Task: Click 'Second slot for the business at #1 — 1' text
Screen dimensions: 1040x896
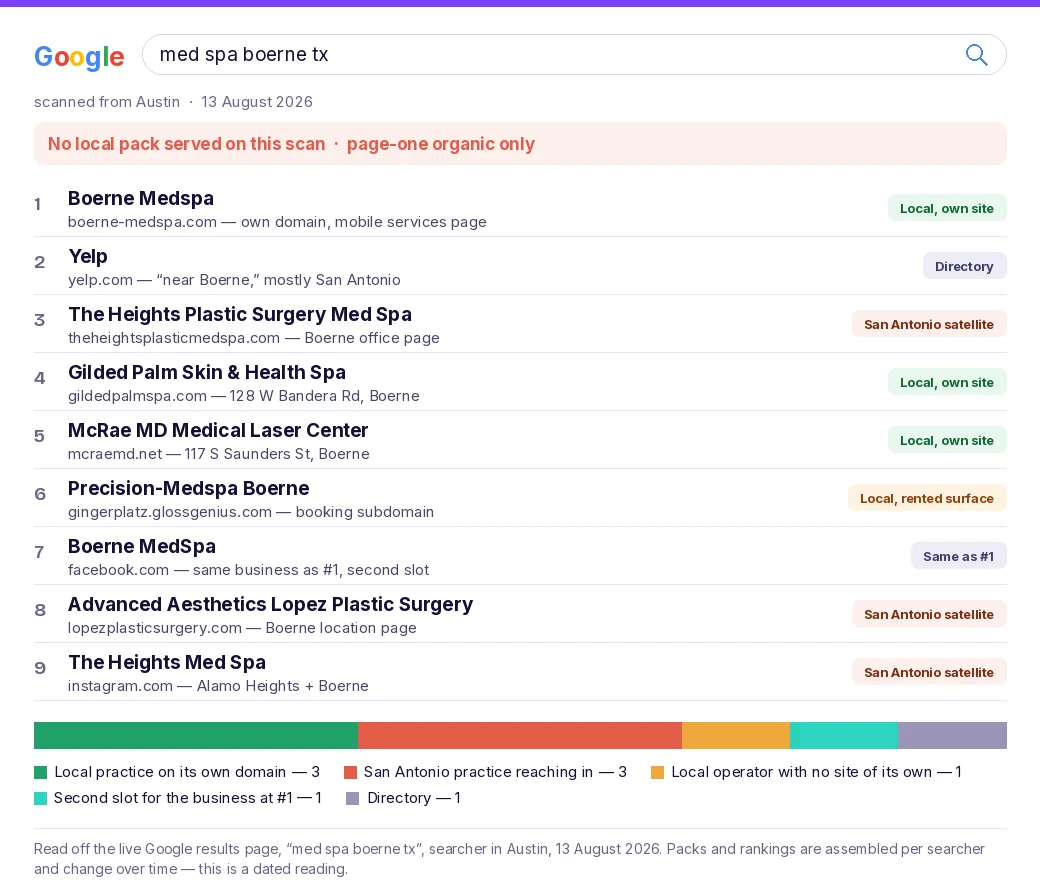Action: [188, 798]
